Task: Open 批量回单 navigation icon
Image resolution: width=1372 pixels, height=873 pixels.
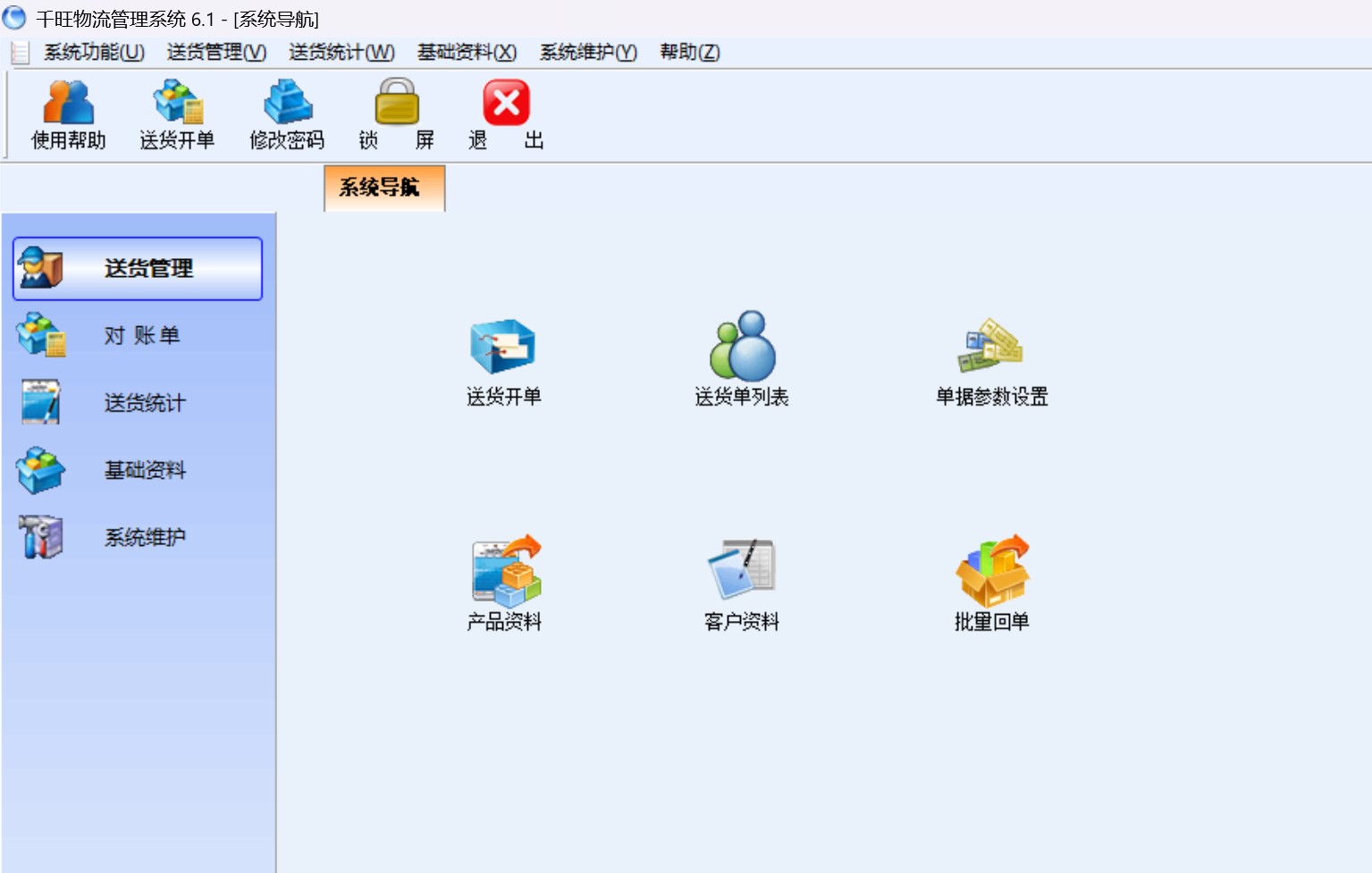Action: (x=992, y=583)
